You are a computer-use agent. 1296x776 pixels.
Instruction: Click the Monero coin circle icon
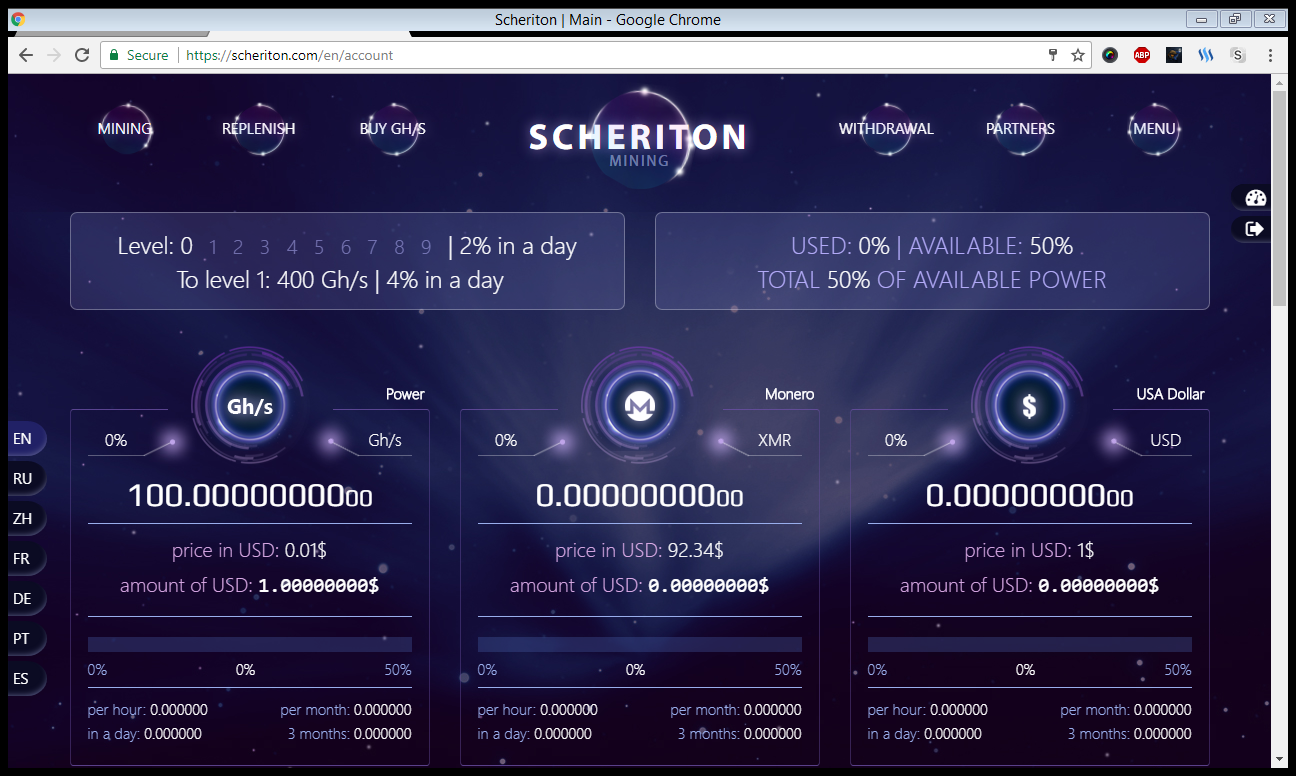coord(640,406)
